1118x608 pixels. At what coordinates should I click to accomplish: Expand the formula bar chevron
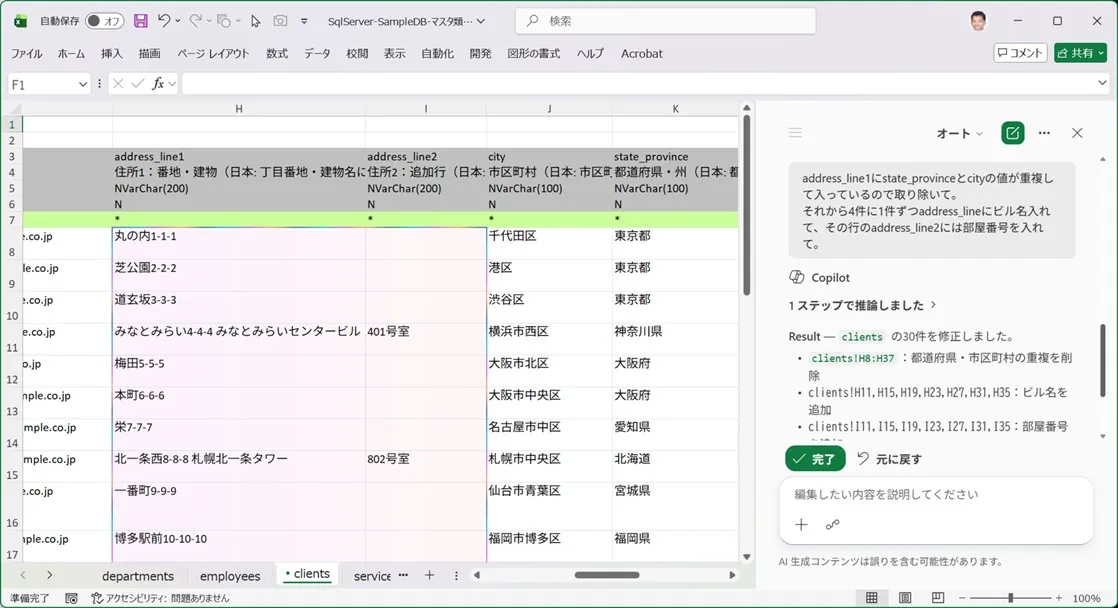tap(1102, 83)
